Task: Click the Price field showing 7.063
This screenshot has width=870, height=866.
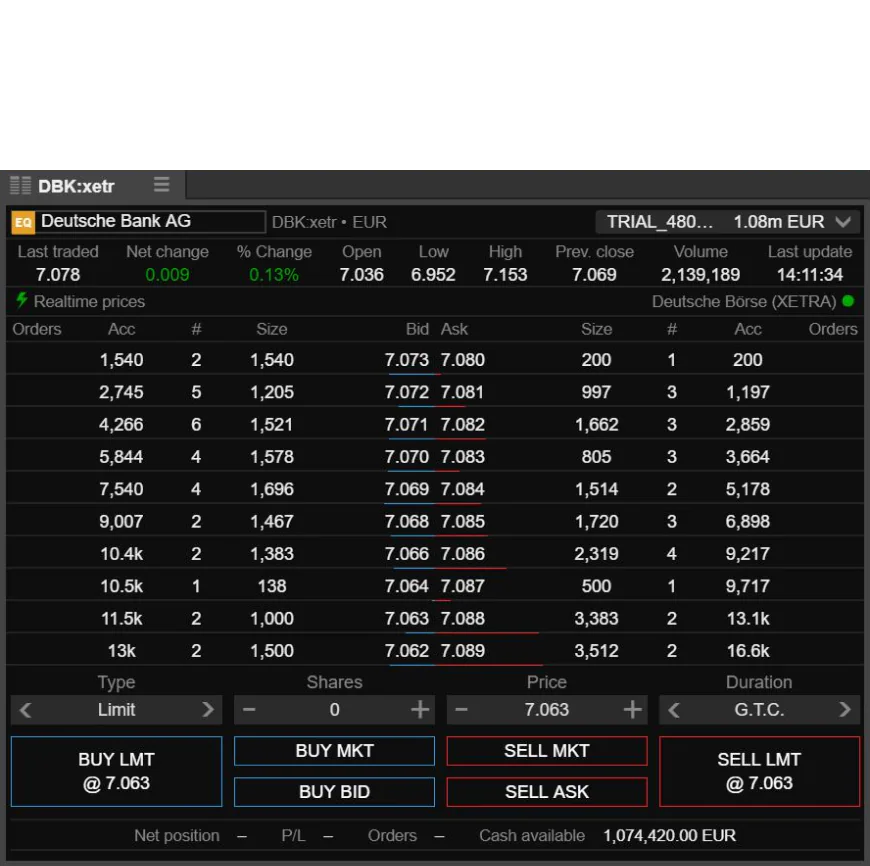Action: coord(547,710)
